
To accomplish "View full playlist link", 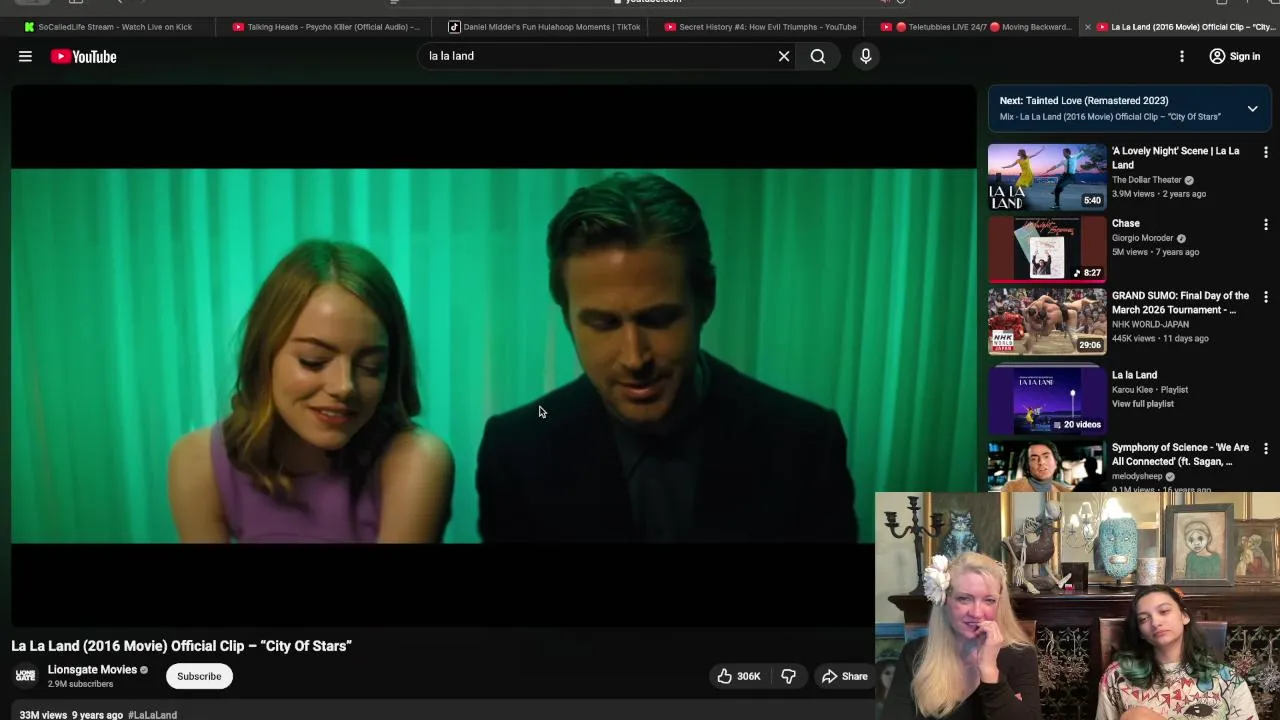I will [x=1143, y=404].
